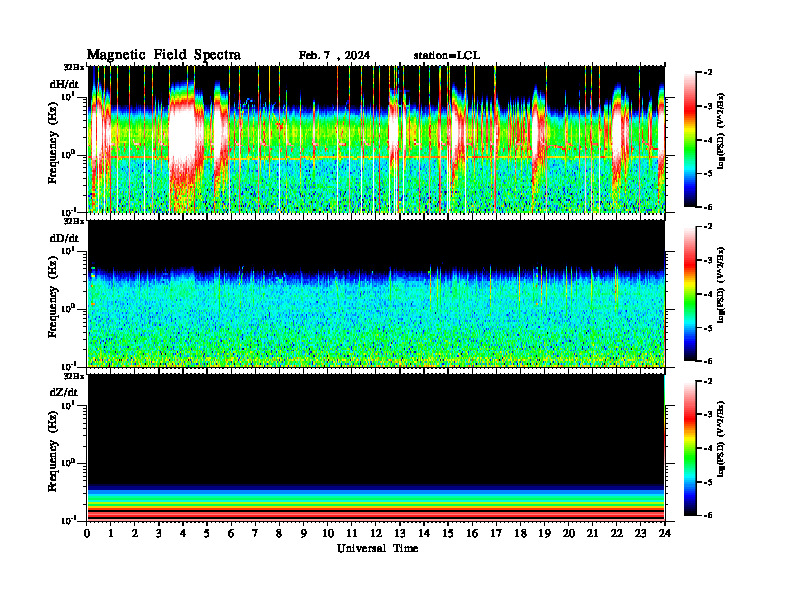This screenshot has width=792, height=612.
Task: Click the dD/dt spectrogram plot
Action: (376, 293)
